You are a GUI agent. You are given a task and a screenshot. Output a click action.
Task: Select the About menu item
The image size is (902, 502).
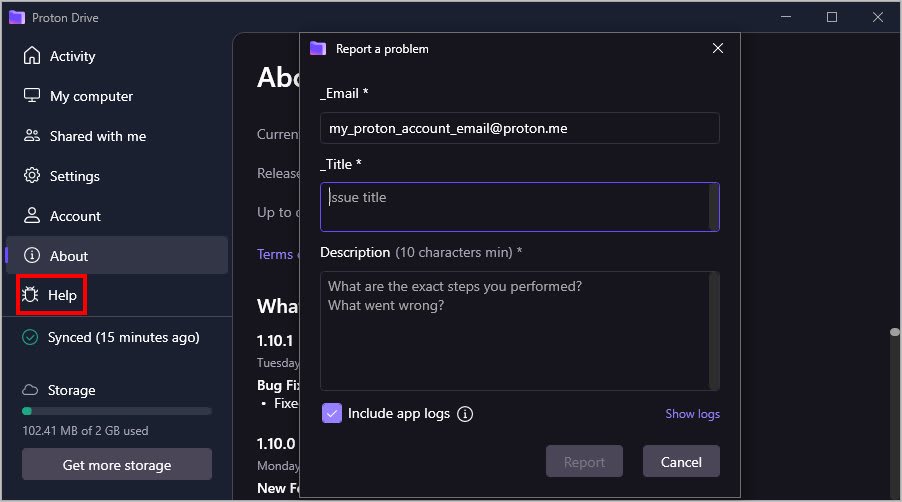point(117,255)
